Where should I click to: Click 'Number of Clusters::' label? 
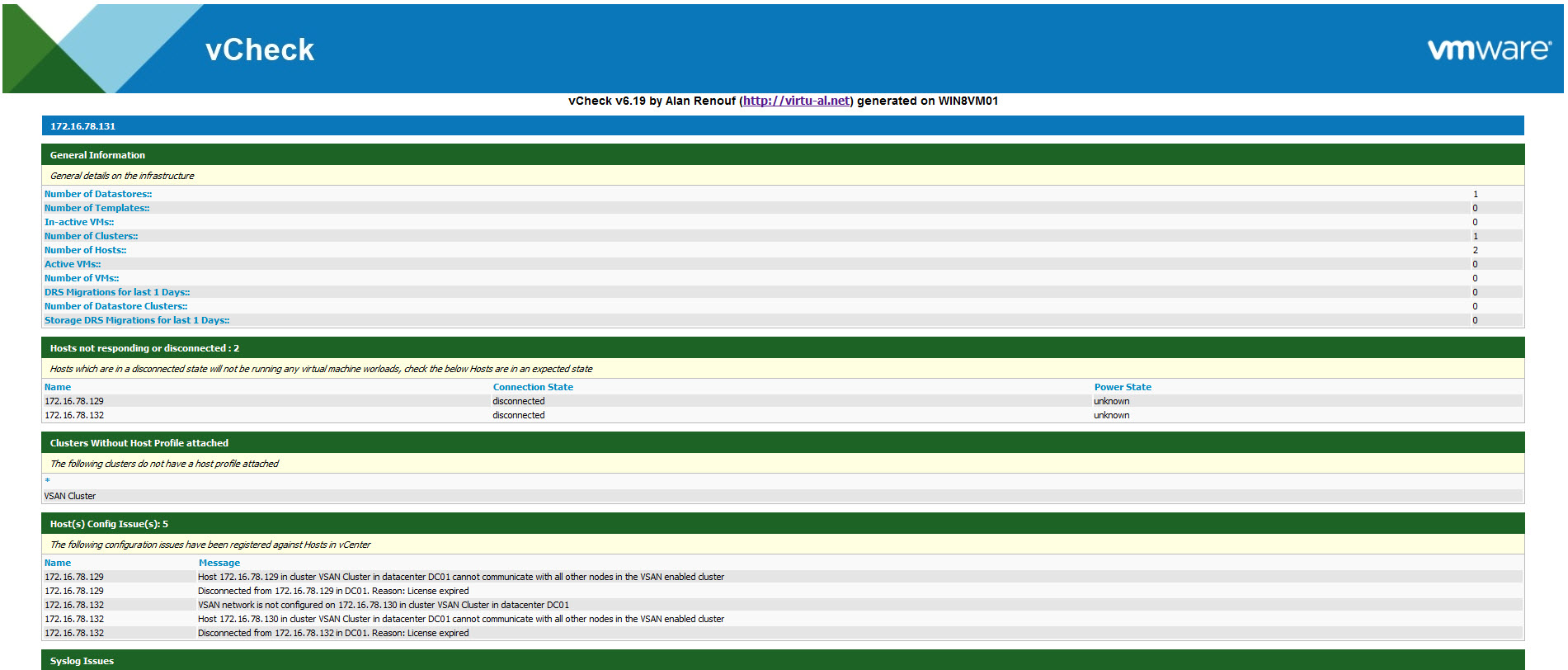click(92, 237)
